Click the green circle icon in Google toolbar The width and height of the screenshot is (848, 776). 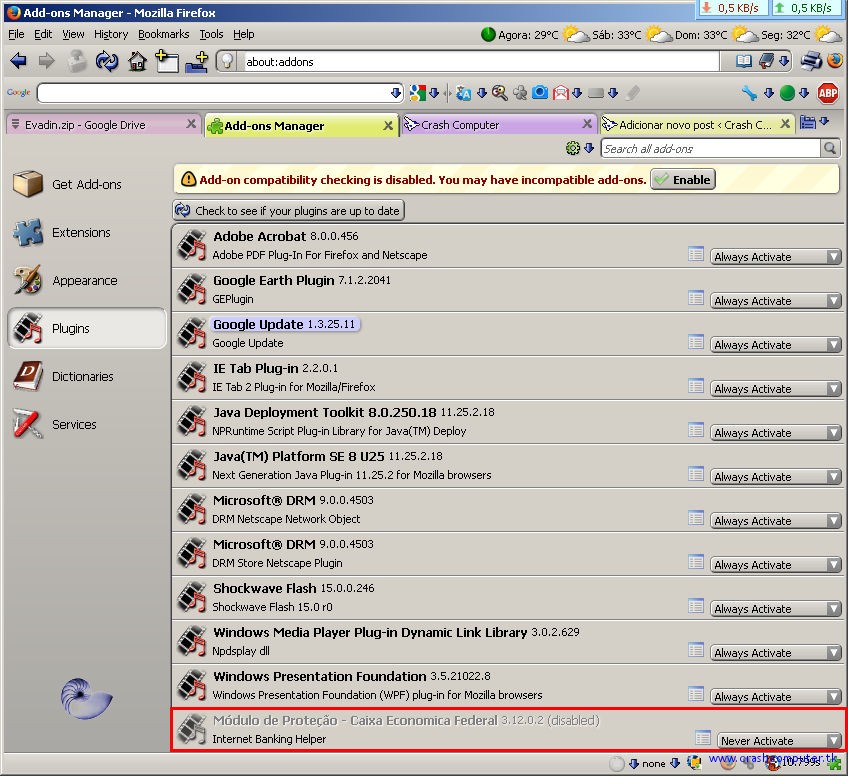click(787, 93)
